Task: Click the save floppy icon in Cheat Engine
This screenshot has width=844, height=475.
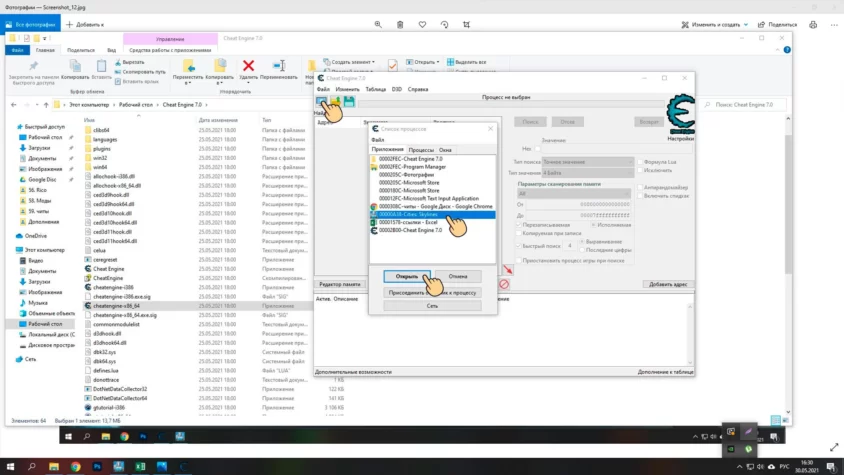Action: [349, 101]
